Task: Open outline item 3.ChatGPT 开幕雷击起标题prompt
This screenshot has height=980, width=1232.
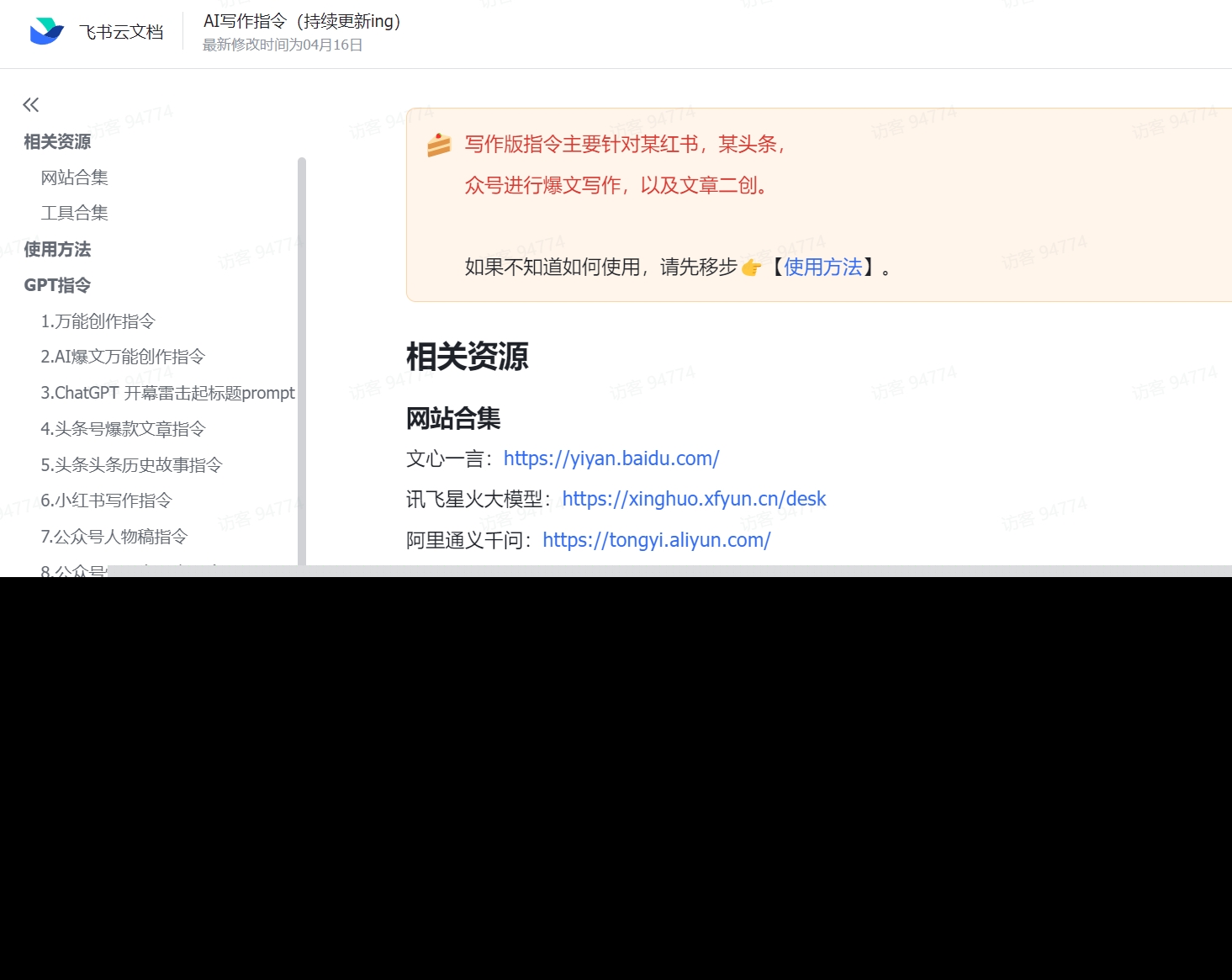Action: pyautogui.click(x=168, y=393)
